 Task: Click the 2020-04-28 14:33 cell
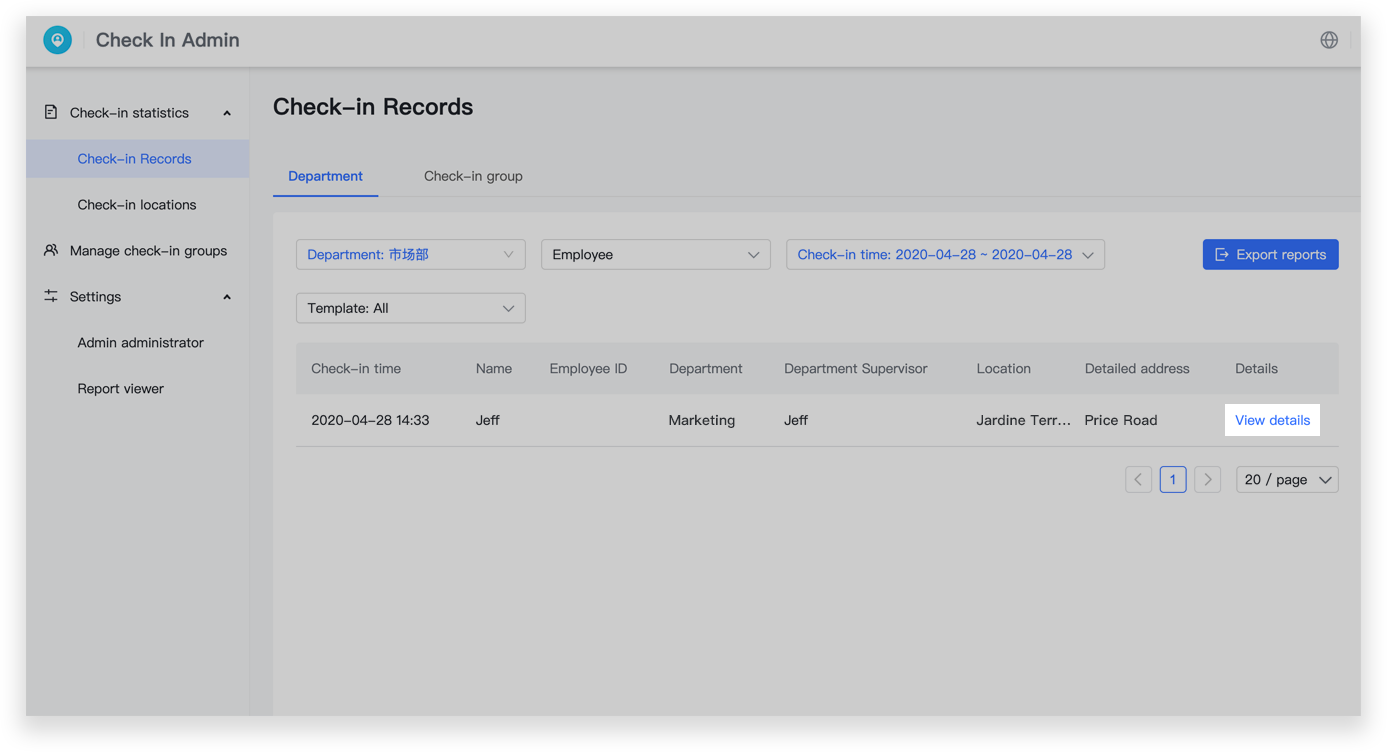coord(370,420)
